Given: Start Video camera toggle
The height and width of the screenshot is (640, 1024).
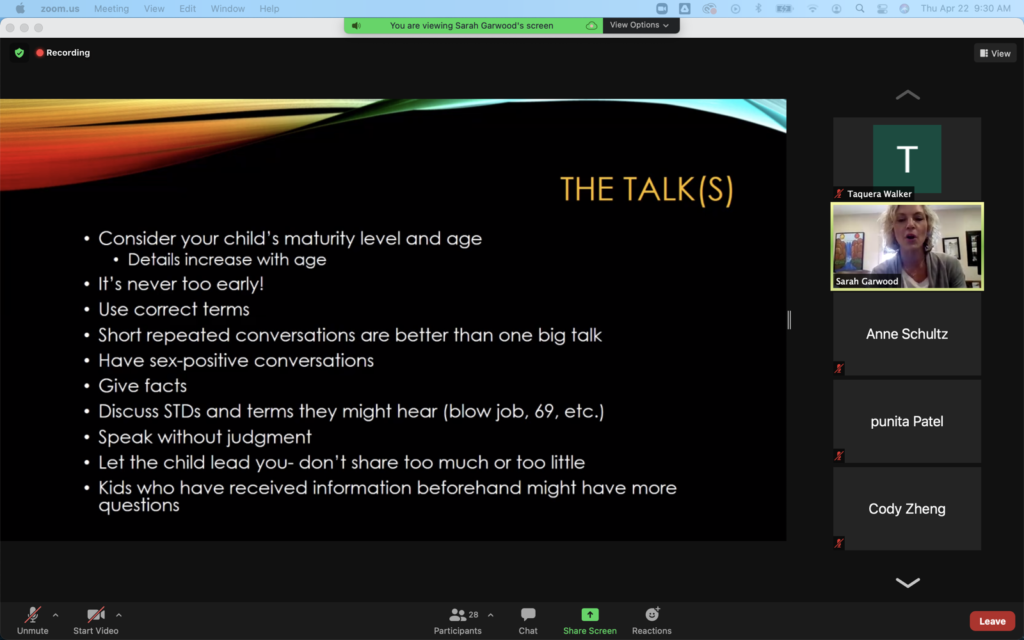Looking at the screenshot, I should coord(95,615).
